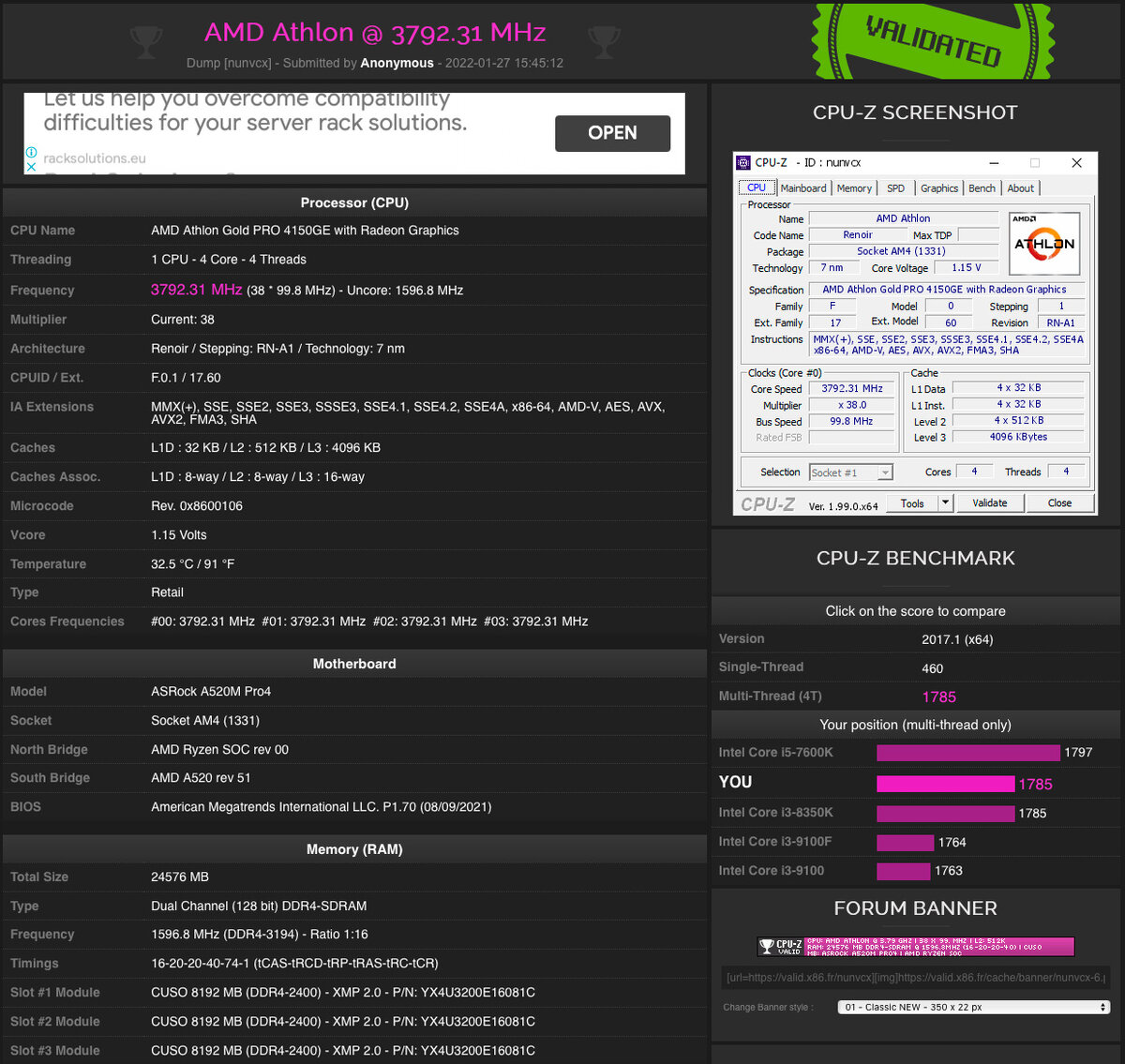Click the North Bridge AMD Ryzen SOC value
The image size is (1125, 1064).
(220, 750)
